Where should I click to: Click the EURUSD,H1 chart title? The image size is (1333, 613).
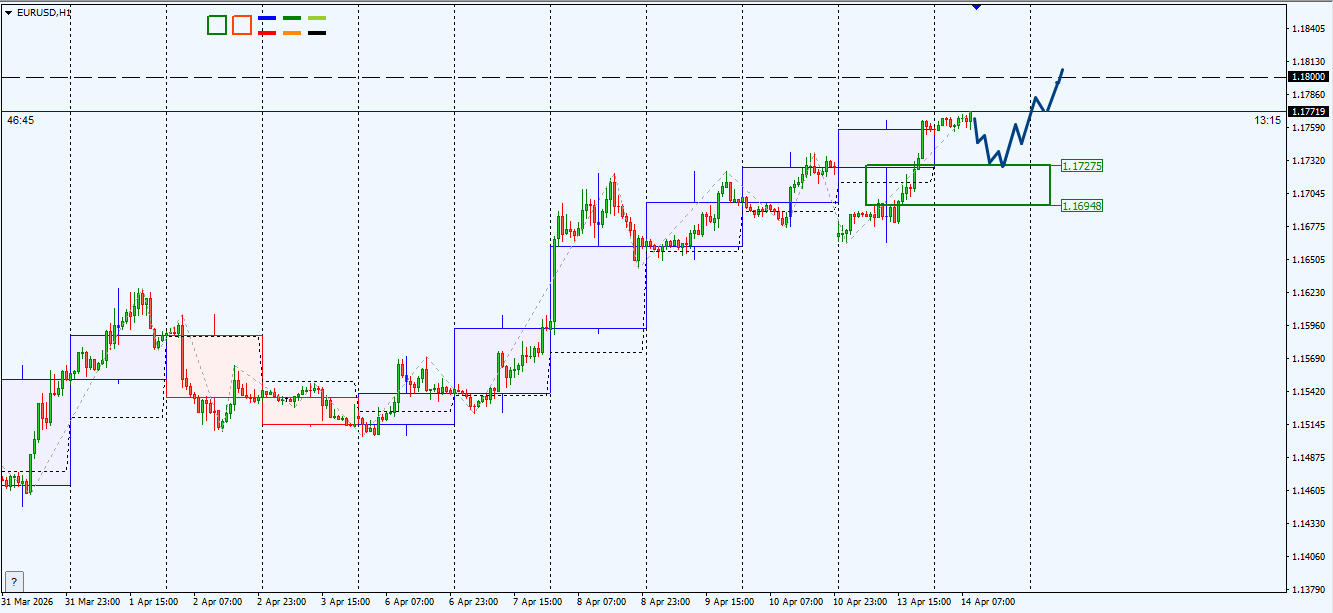tap(44, 12)
